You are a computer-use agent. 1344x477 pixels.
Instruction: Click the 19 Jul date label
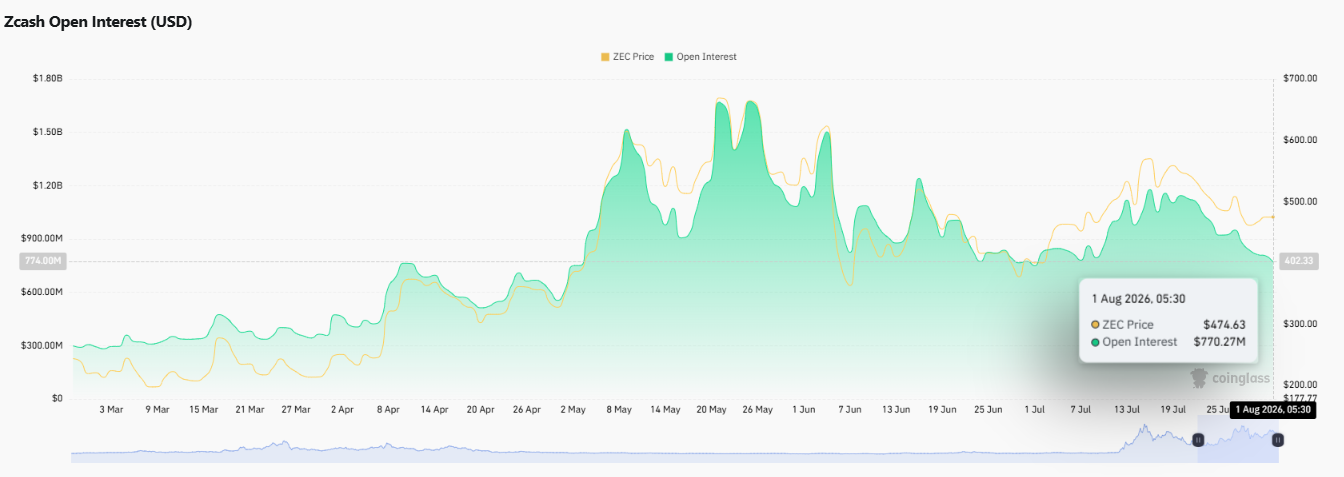click(1172, 410)
